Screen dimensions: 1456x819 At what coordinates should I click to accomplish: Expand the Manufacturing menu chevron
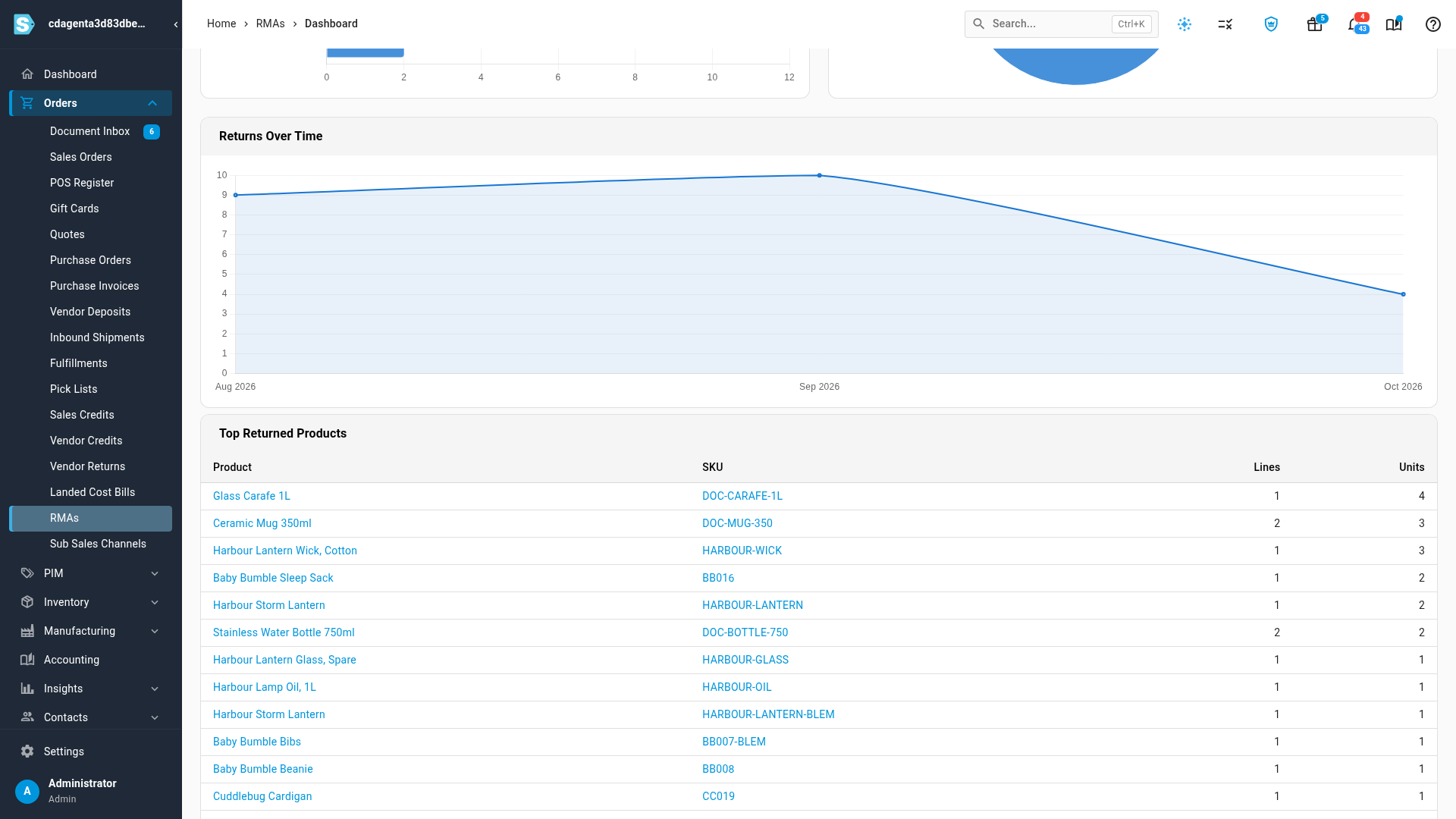pos(155,631)
